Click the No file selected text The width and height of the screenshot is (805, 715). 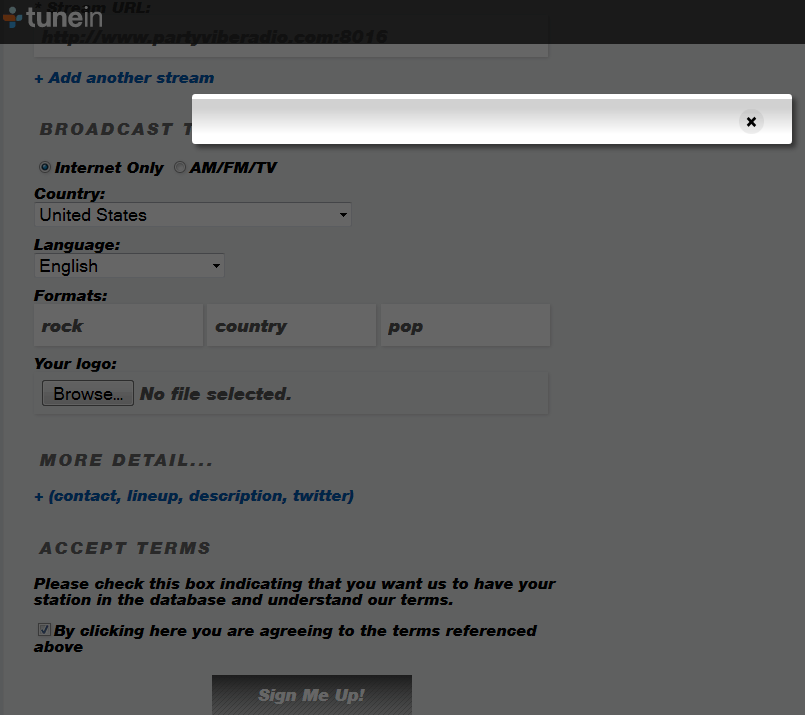tap(216, 394)
